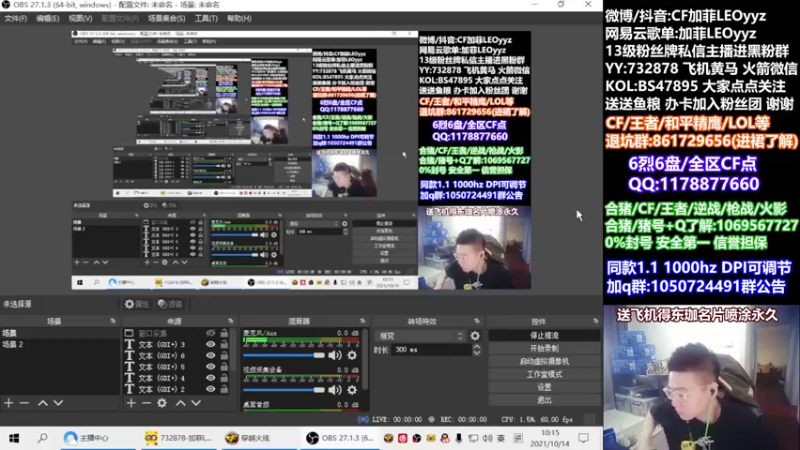Open source 属性 (properties) gear button
The height and width of the screenshot is (450, 800).
point(136,304)
